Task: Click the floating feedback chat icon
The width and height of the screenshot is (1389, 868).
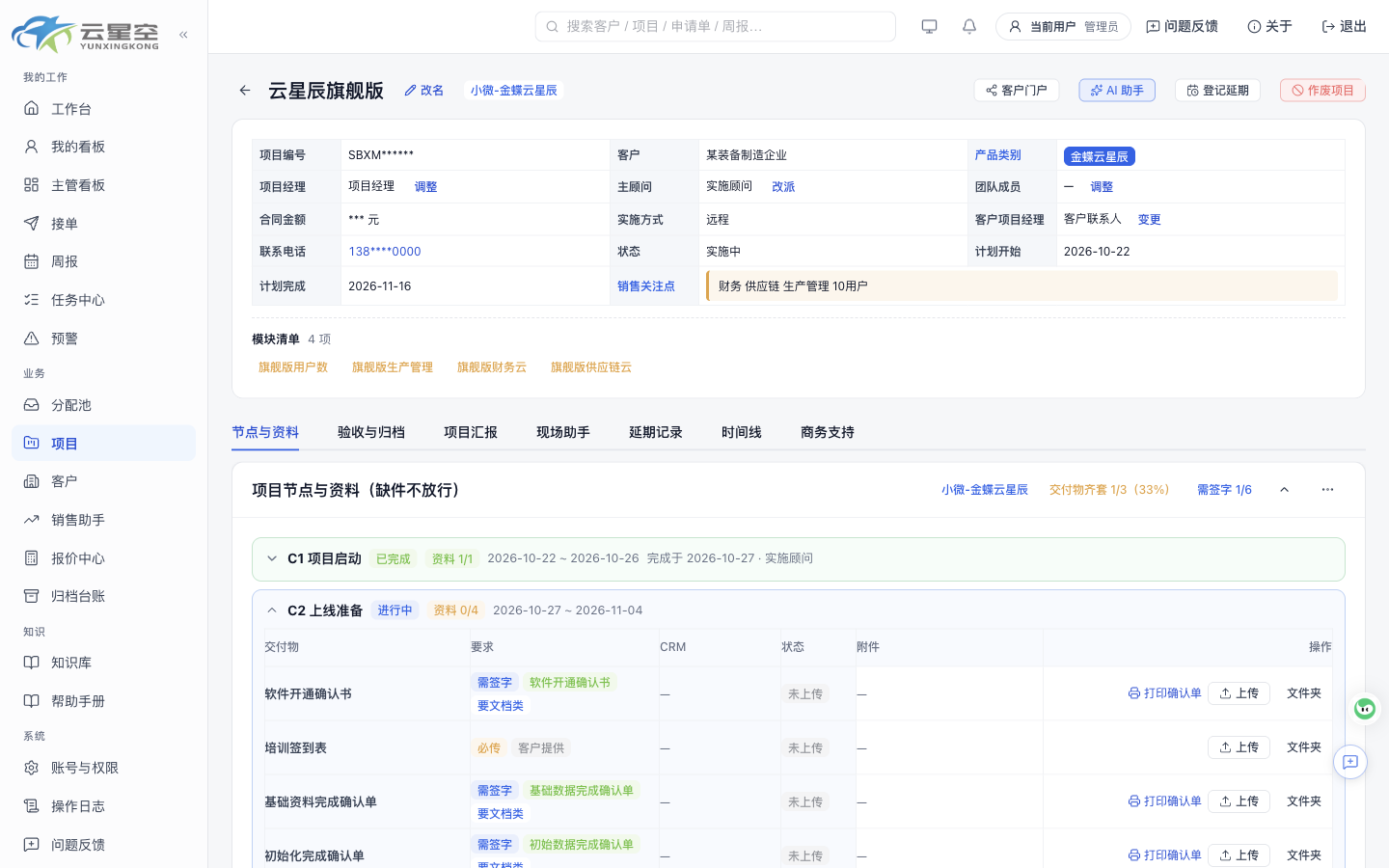Action: tap(1350, 762)
